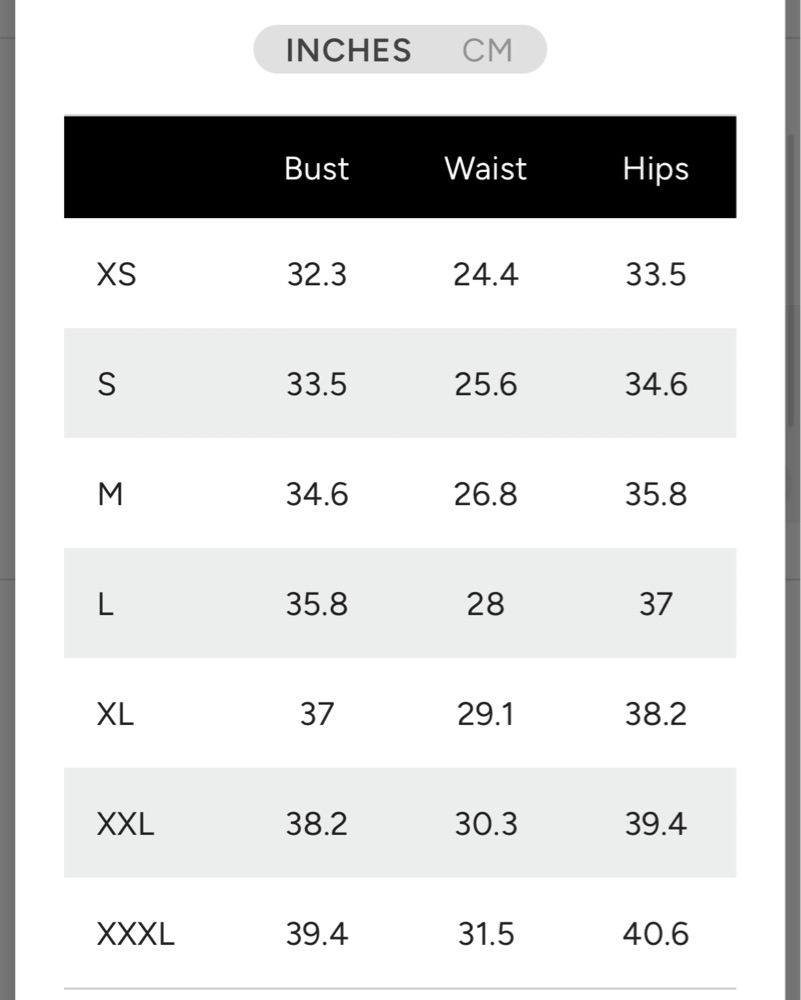Click the XL waist value 29.1

[485, 714]
